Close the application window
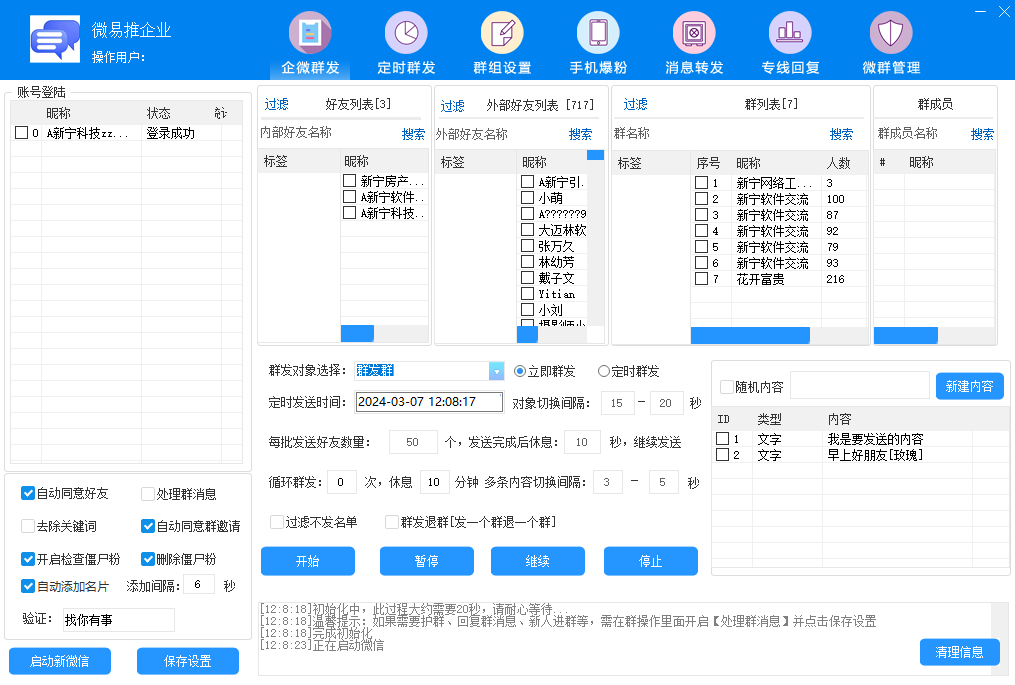Screen dimensions: 1015x685 1005,11
